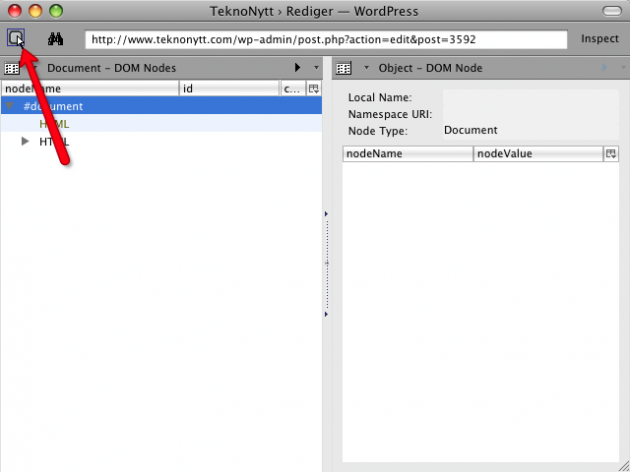Click the binoculars find icon
630x472 pixels.
point(56,39)
